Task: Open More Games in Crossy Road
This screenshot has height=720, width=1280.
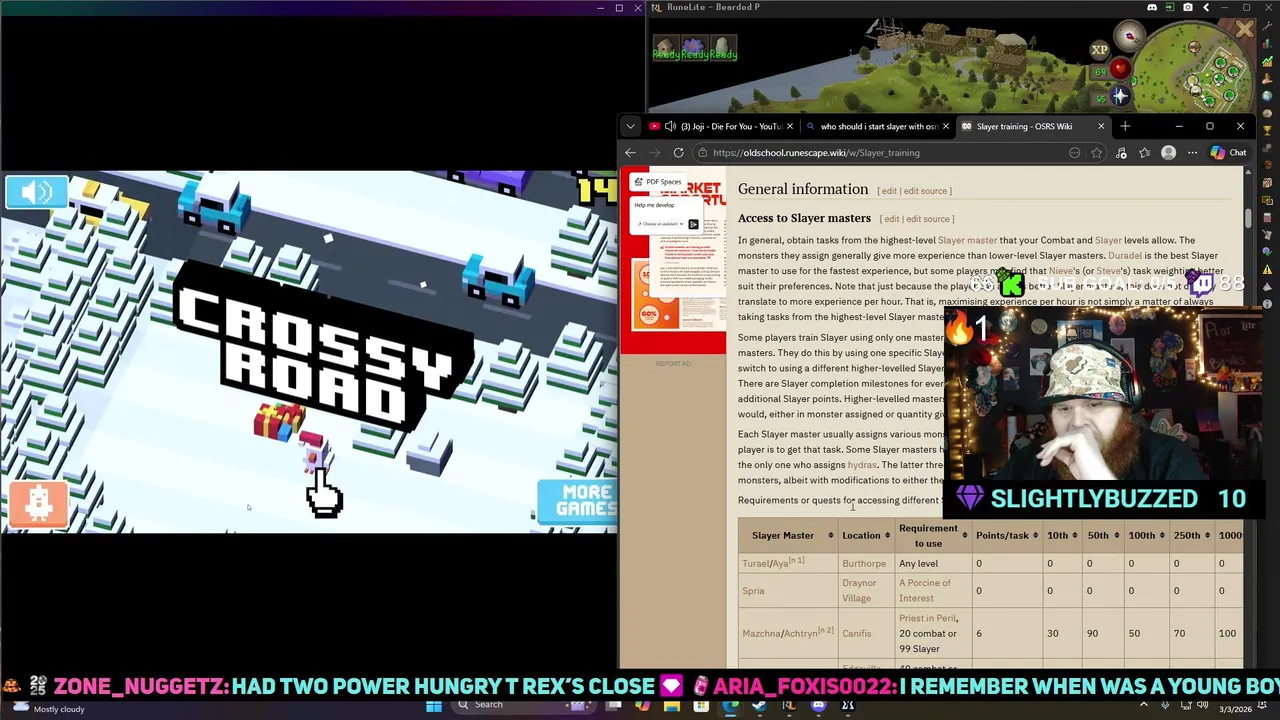Action: (x=578, y=500)
